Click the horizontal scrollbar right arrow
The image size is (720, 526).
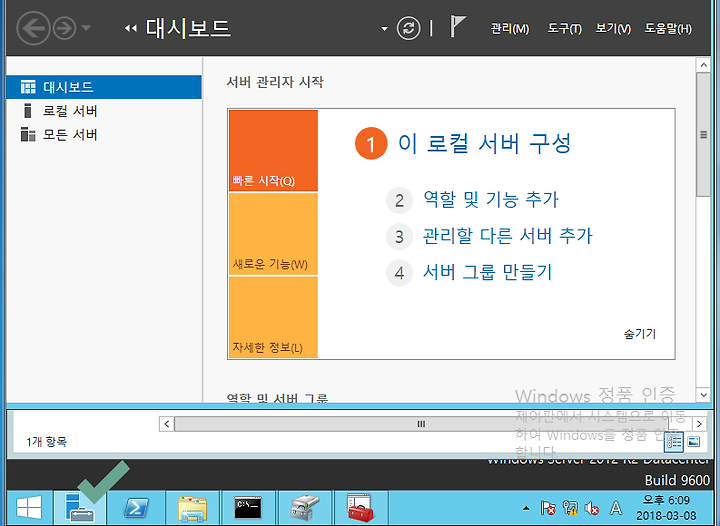coord(699,424)
